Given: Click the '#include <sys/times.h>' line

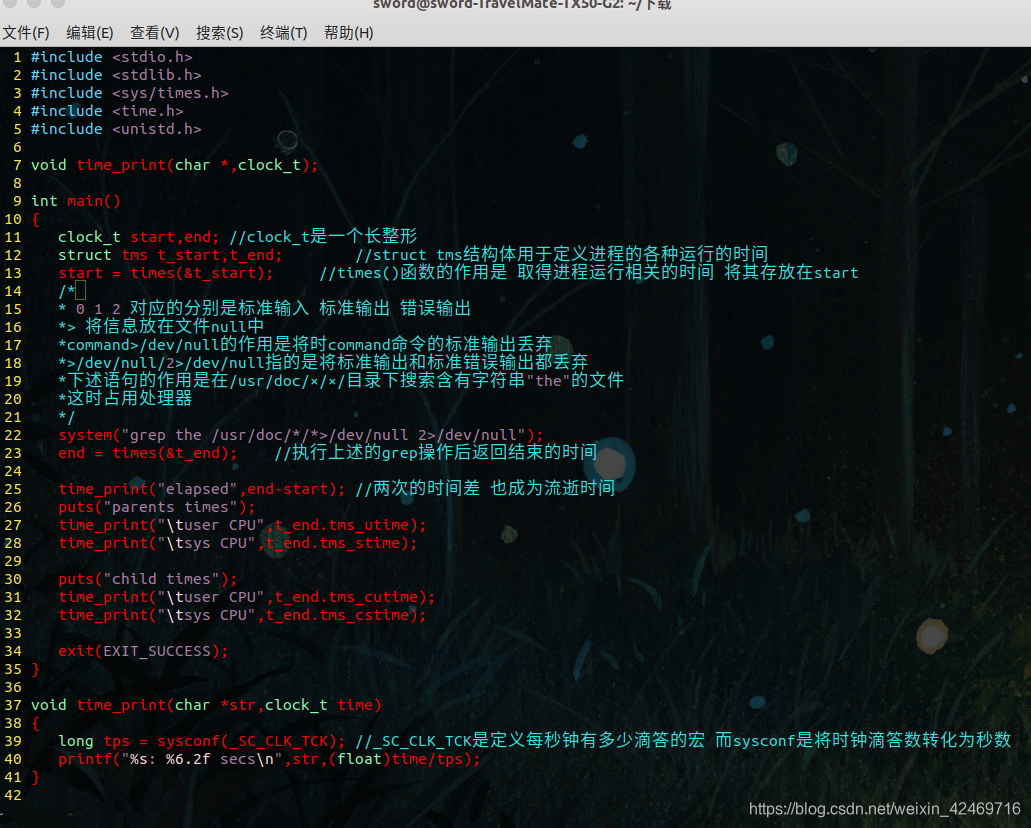Looking at the screenshot, I should (130, 93).
